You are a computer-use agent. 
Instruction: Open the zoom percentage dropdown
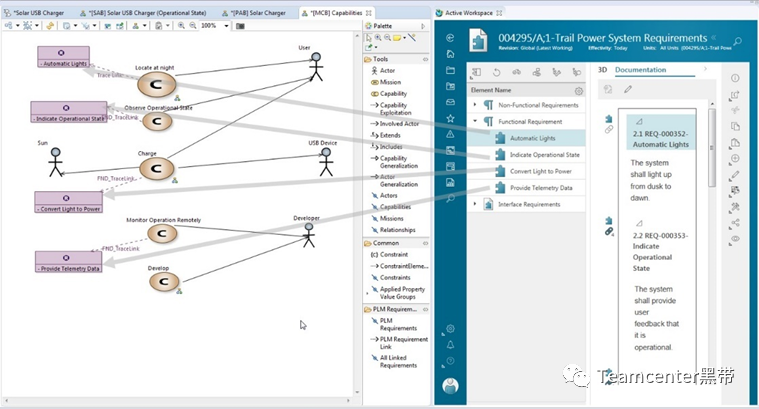point(226,26)
